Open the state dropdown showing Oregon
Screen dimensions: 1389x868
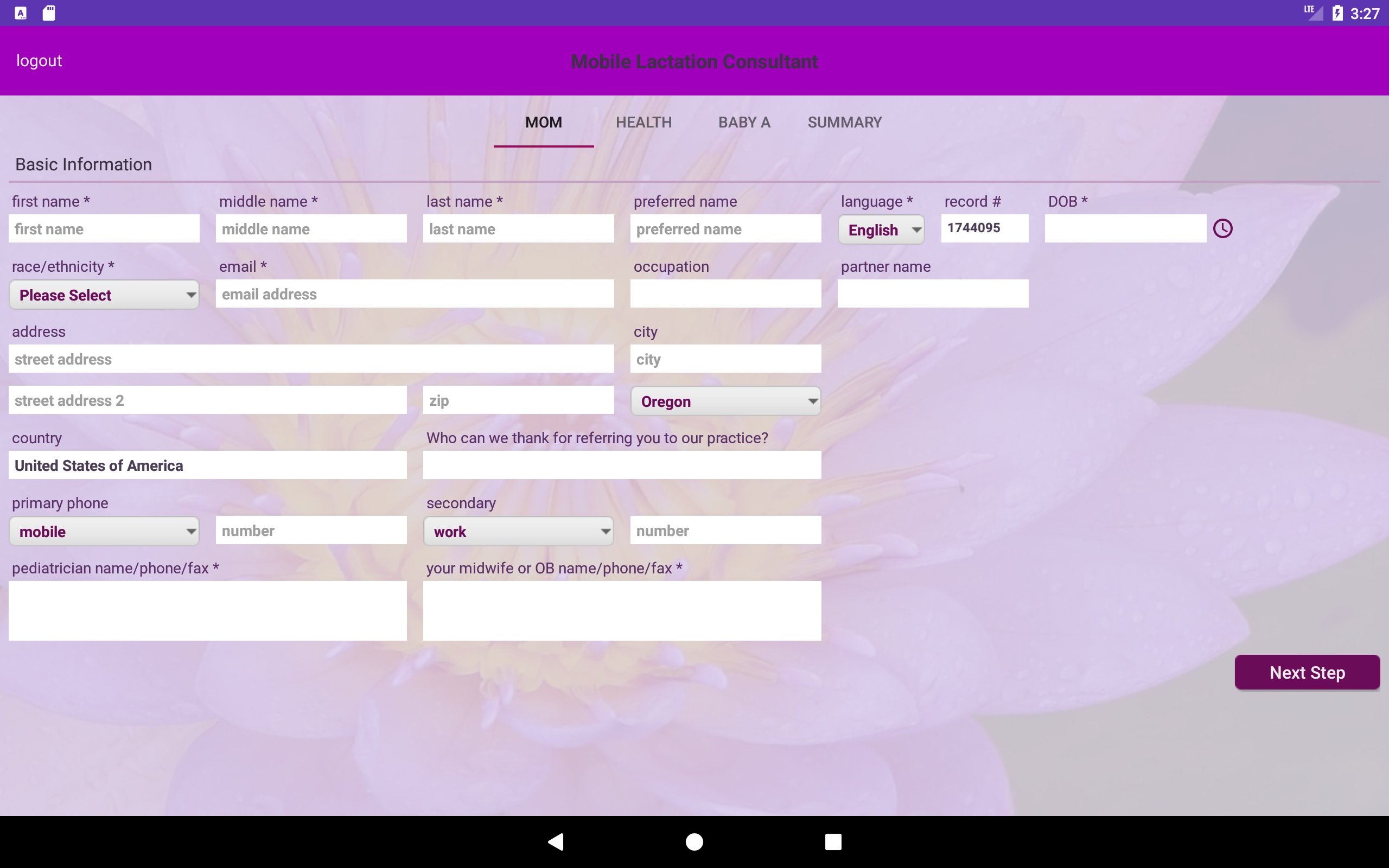point(725,401)
